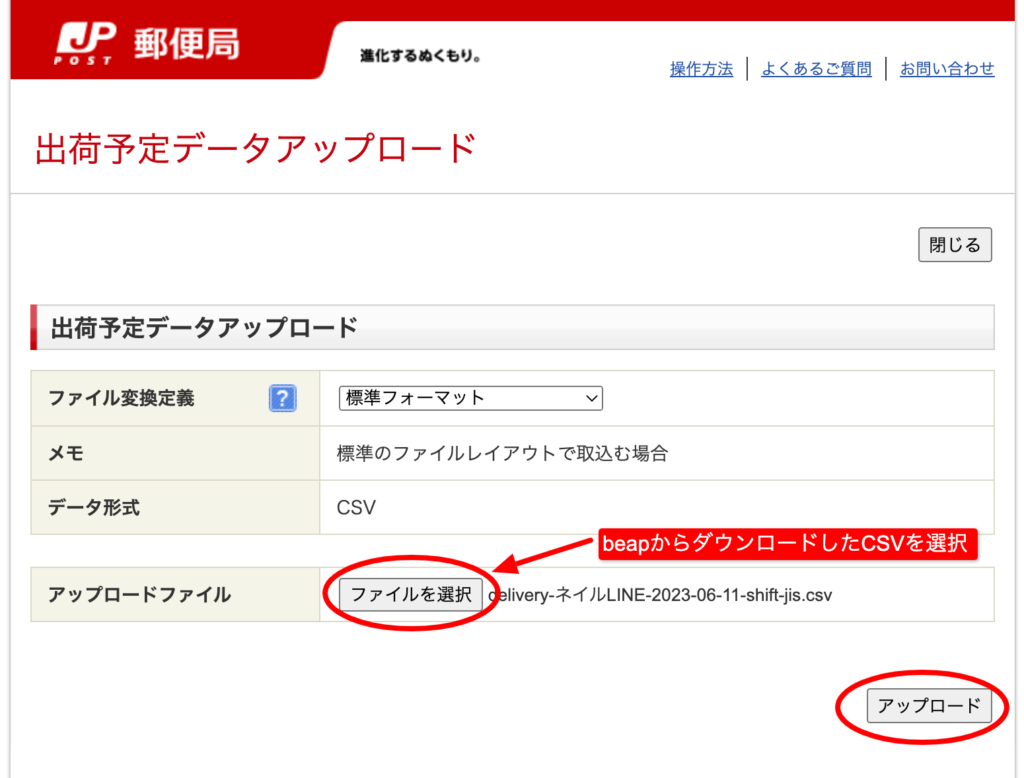
Task: Expand the 標準フォーマット dropdown
Action: [470, 398]
